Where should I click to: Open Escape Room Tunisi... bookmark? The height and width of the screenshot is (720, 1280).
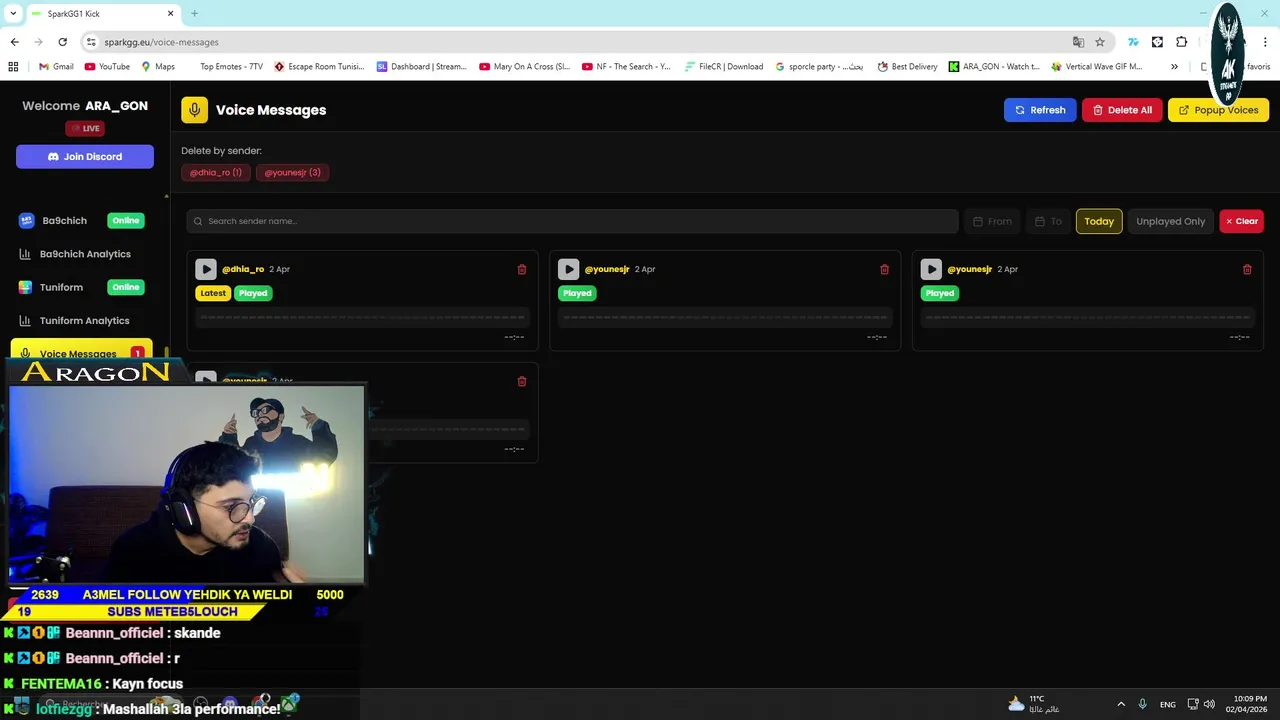(319, 67)
